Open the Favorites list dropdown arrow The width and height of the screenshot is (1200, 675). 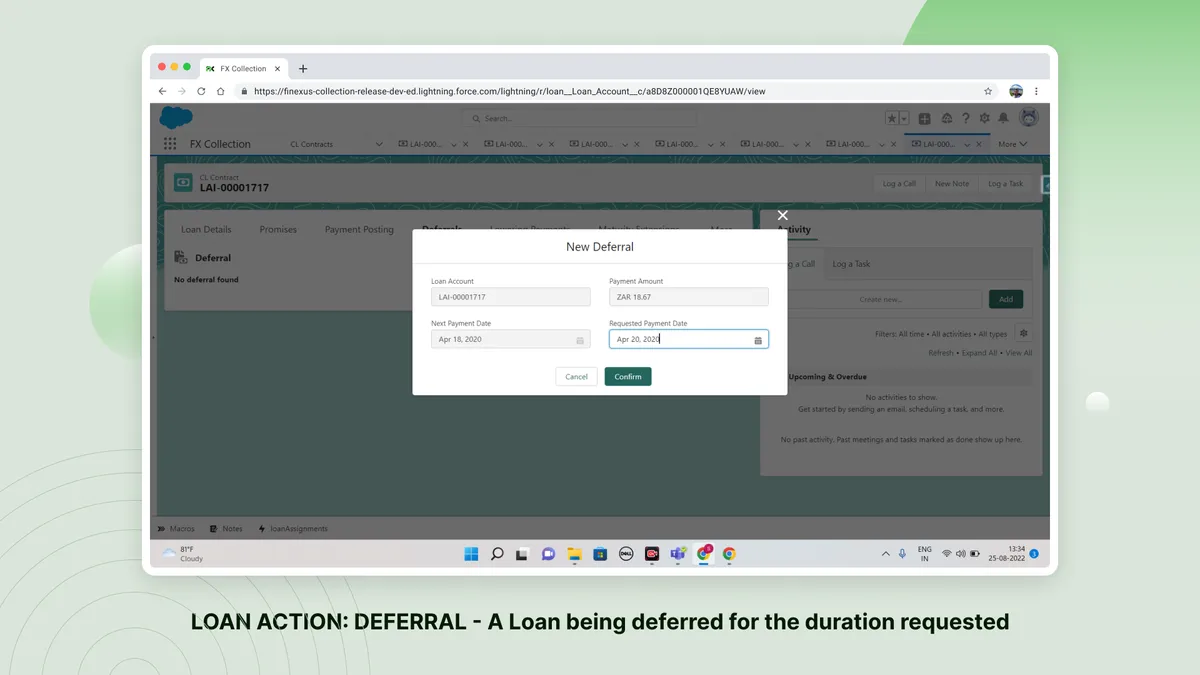pyautogui.click(x=904, y=118)
